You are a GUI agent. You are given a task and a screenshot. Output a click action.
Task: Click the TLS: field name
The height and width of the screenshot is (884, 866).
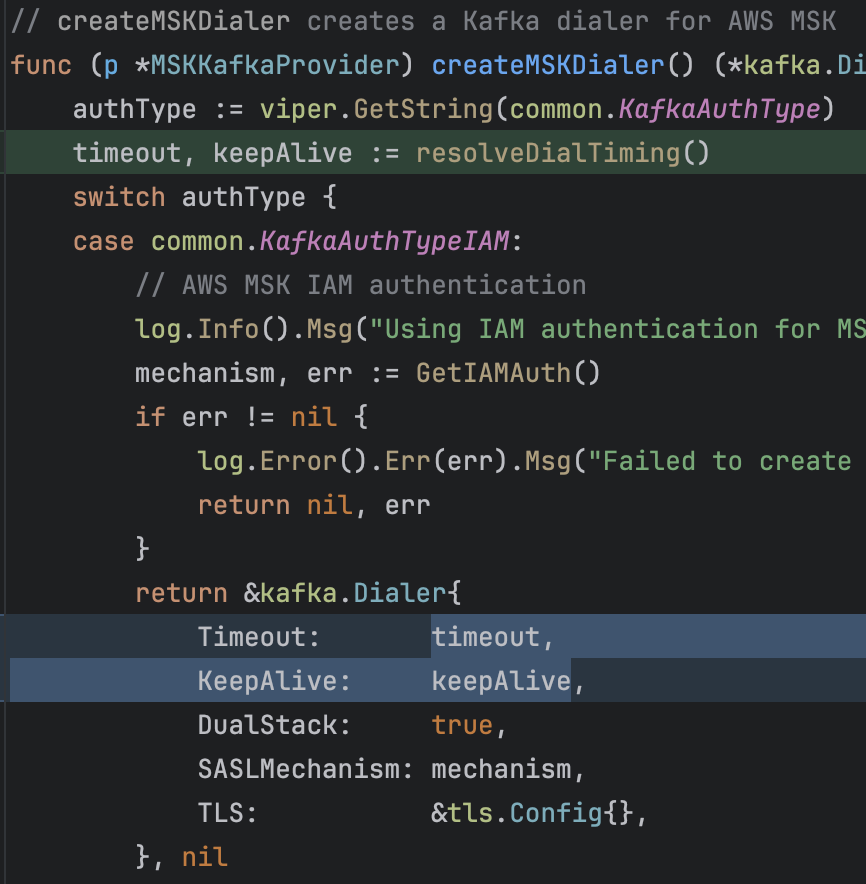pyautogui.click(x=228, y=813)
